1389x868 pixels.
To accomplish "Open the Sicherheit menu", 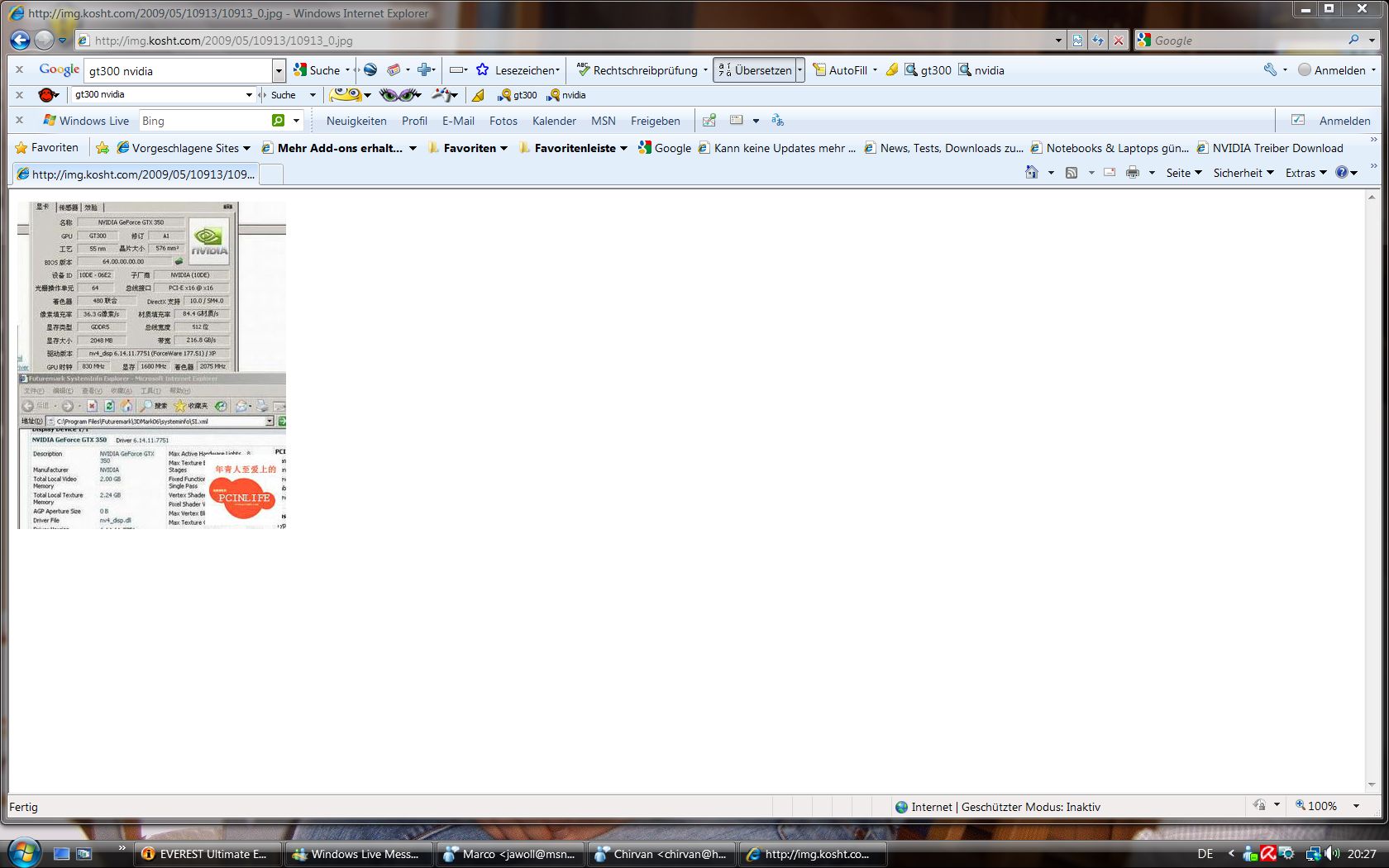I will pyautogui.click(x=1243, y=173).
